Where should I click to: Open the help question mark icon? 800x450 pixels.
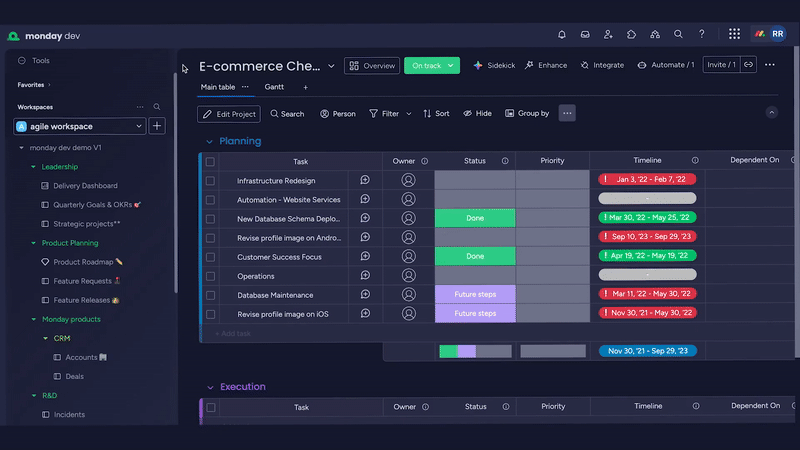[702, 34]
